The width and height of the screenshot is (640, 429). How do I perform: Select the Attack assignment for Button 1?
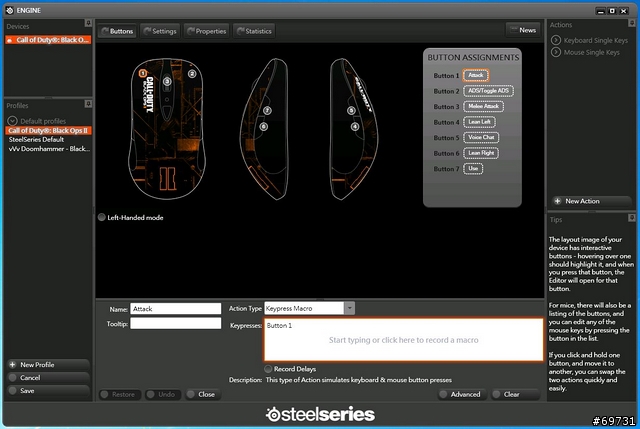point(476,75)
